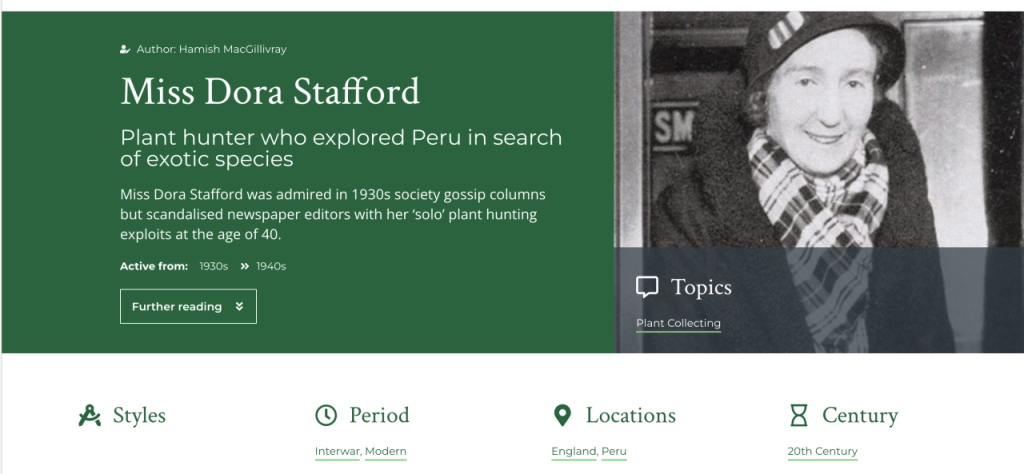Click author name Hamish MacGillivray
This screenshot has height=474, width=1024.
coord(233,49)
